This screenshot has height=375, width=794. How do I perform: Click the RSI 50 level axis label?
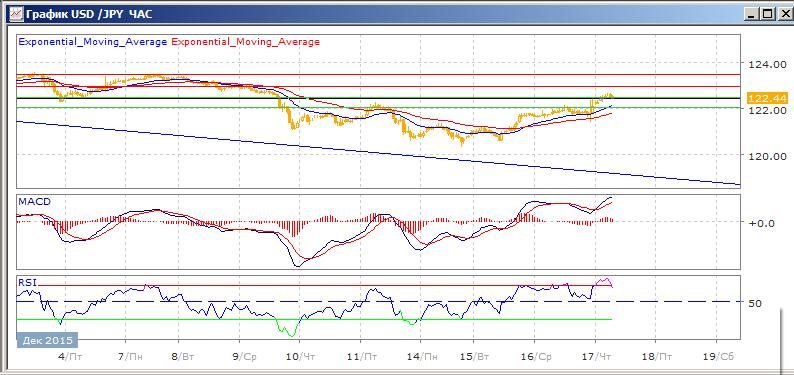[754, 303]
